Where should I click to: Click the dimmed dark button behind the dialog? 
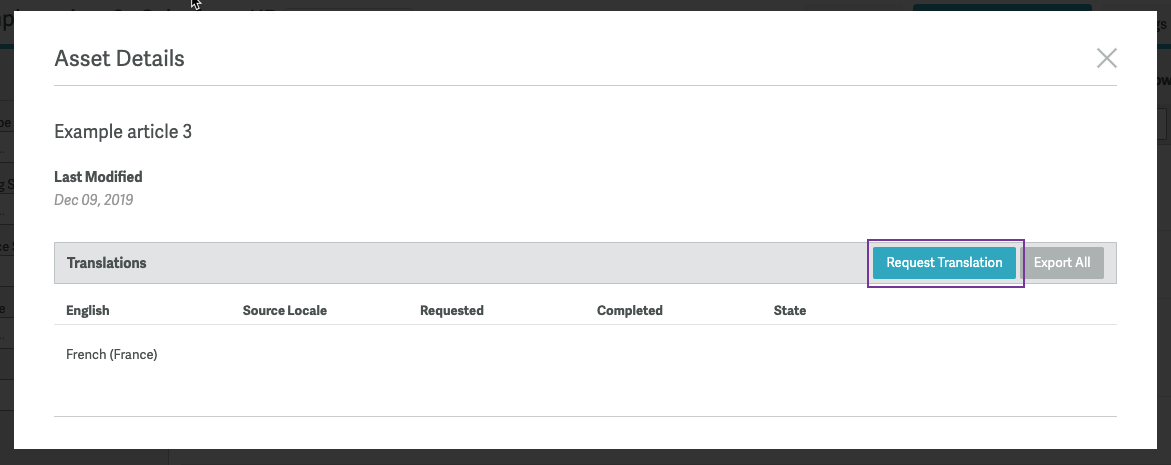point(1002,7)
